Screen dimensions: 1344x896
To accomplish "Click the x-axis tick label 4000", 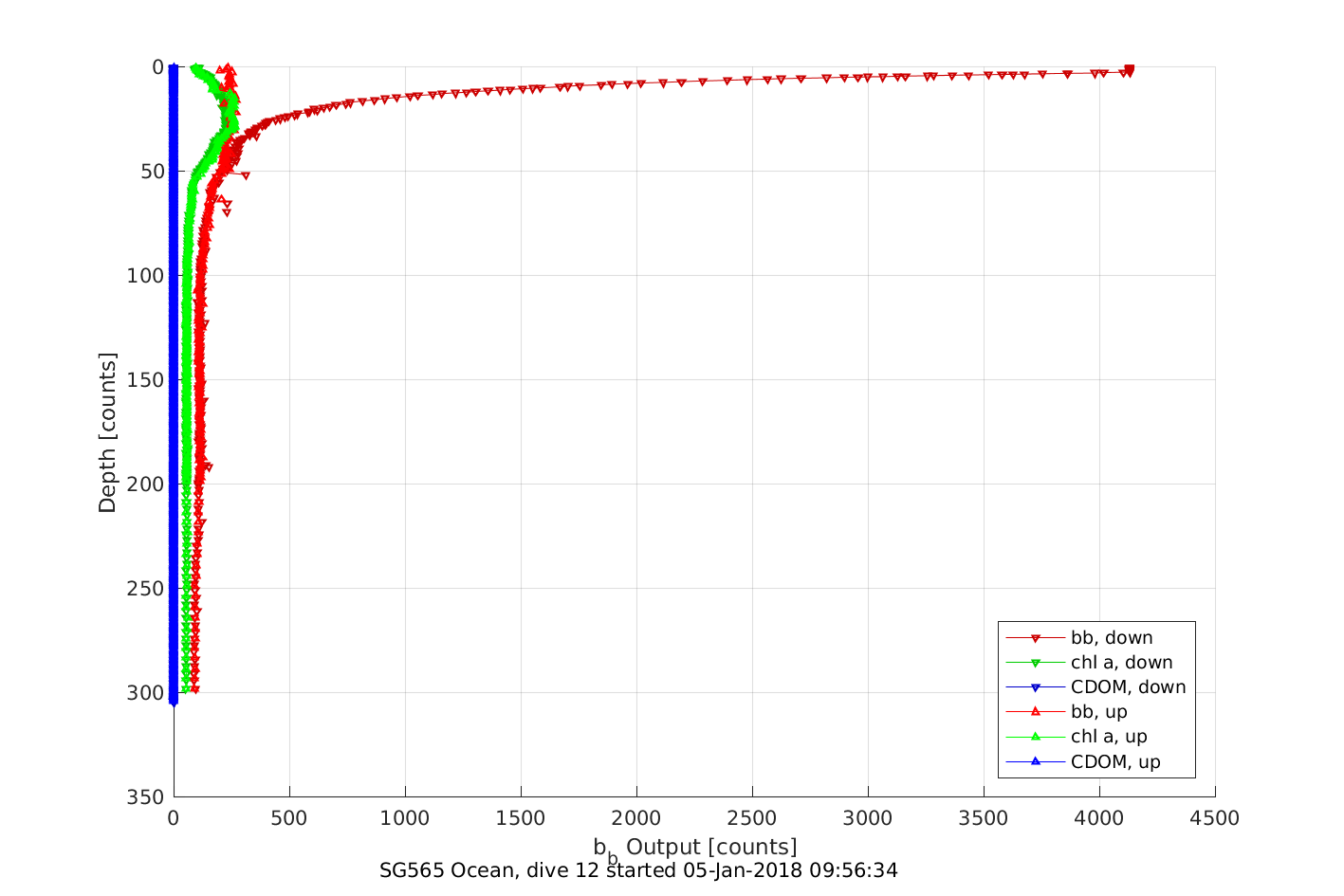I will [x=1099, y=818].
